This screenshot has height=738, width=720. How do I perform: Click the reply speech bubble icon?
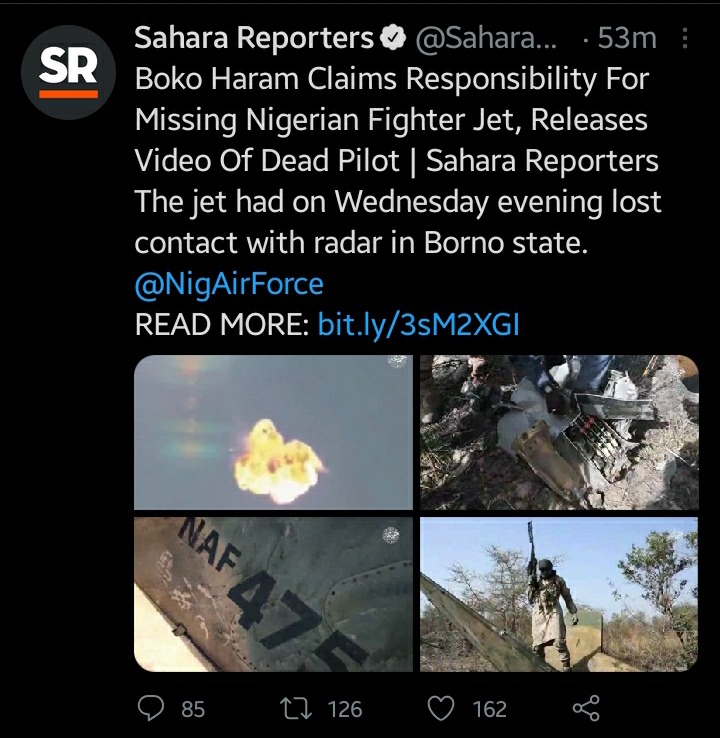click(x=151, y=708)
